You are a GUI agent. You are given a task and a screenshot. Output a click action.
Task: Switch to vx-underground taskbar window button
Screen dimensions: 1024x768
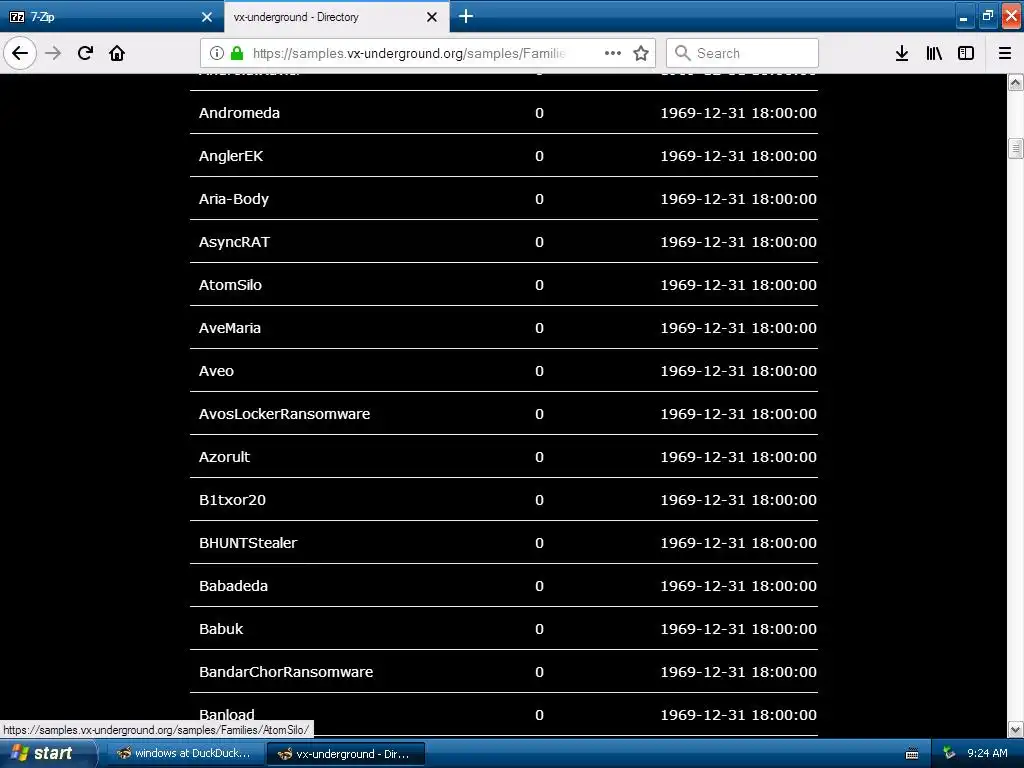(346, 754)
